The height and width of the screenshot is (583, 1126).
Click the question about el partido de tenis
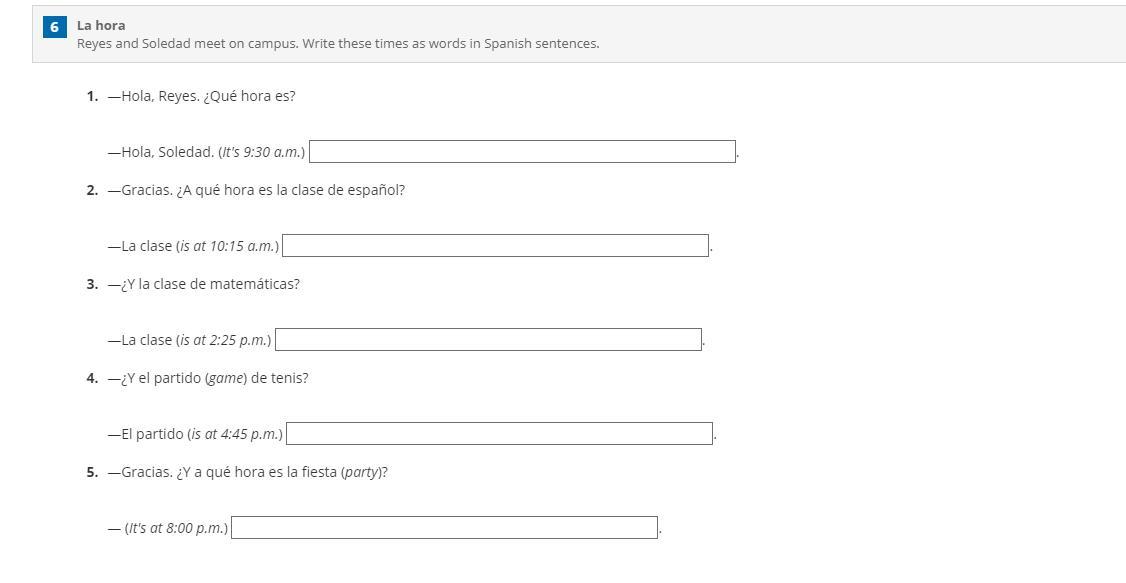pos(208,379)
